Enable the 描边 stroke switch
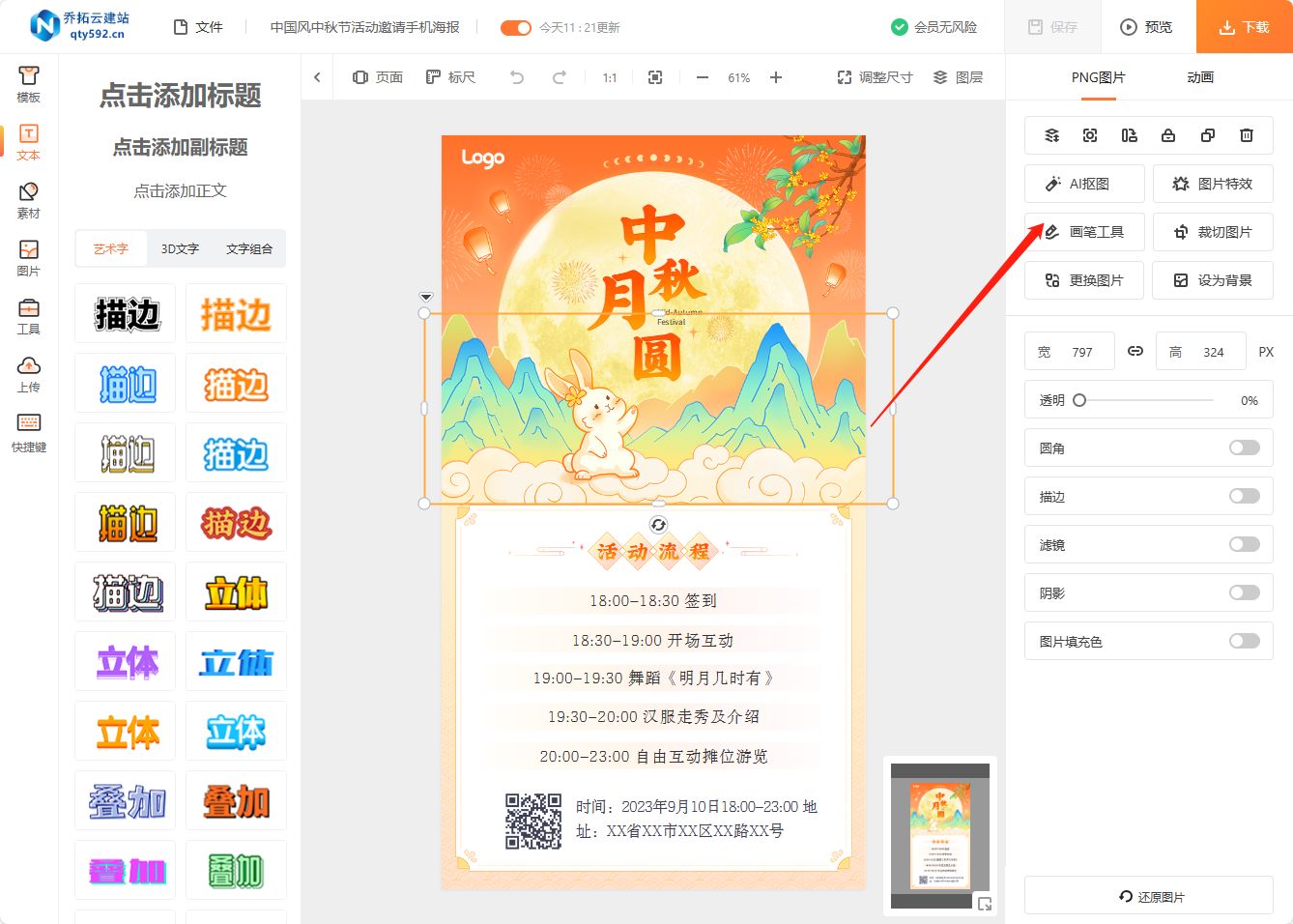Viewport: 1293px width, 924px height. [1245, 496]
